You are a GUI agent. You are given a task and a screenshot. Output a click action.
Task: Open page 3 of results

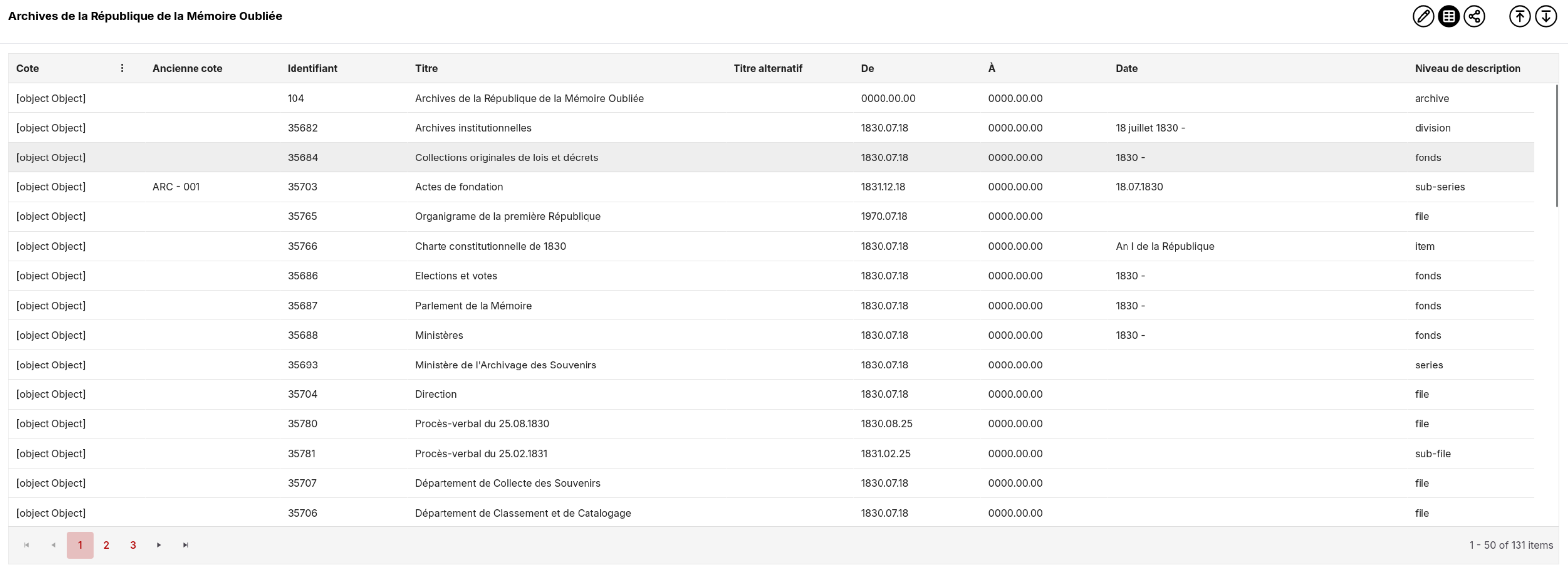[133, 545]
